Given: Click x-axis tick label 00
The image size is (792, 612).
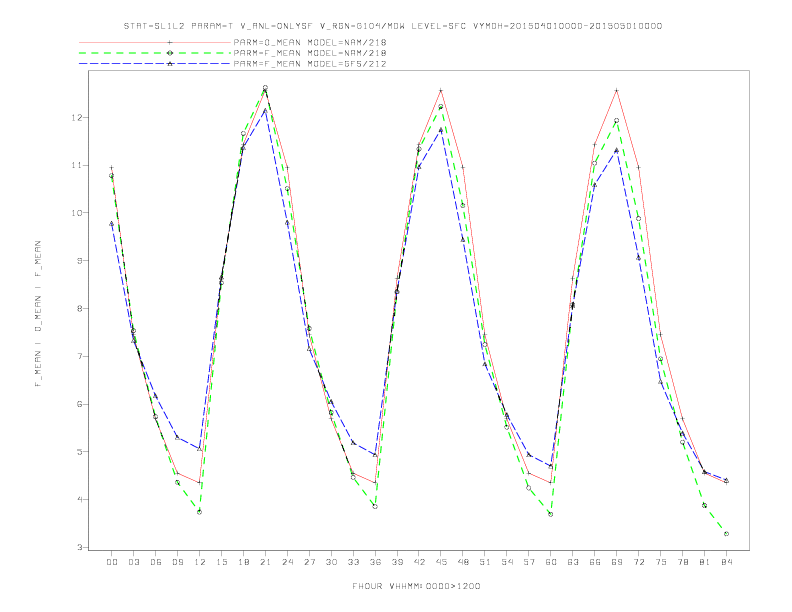Looking at the screenshot, I should [x=112, y=562].
